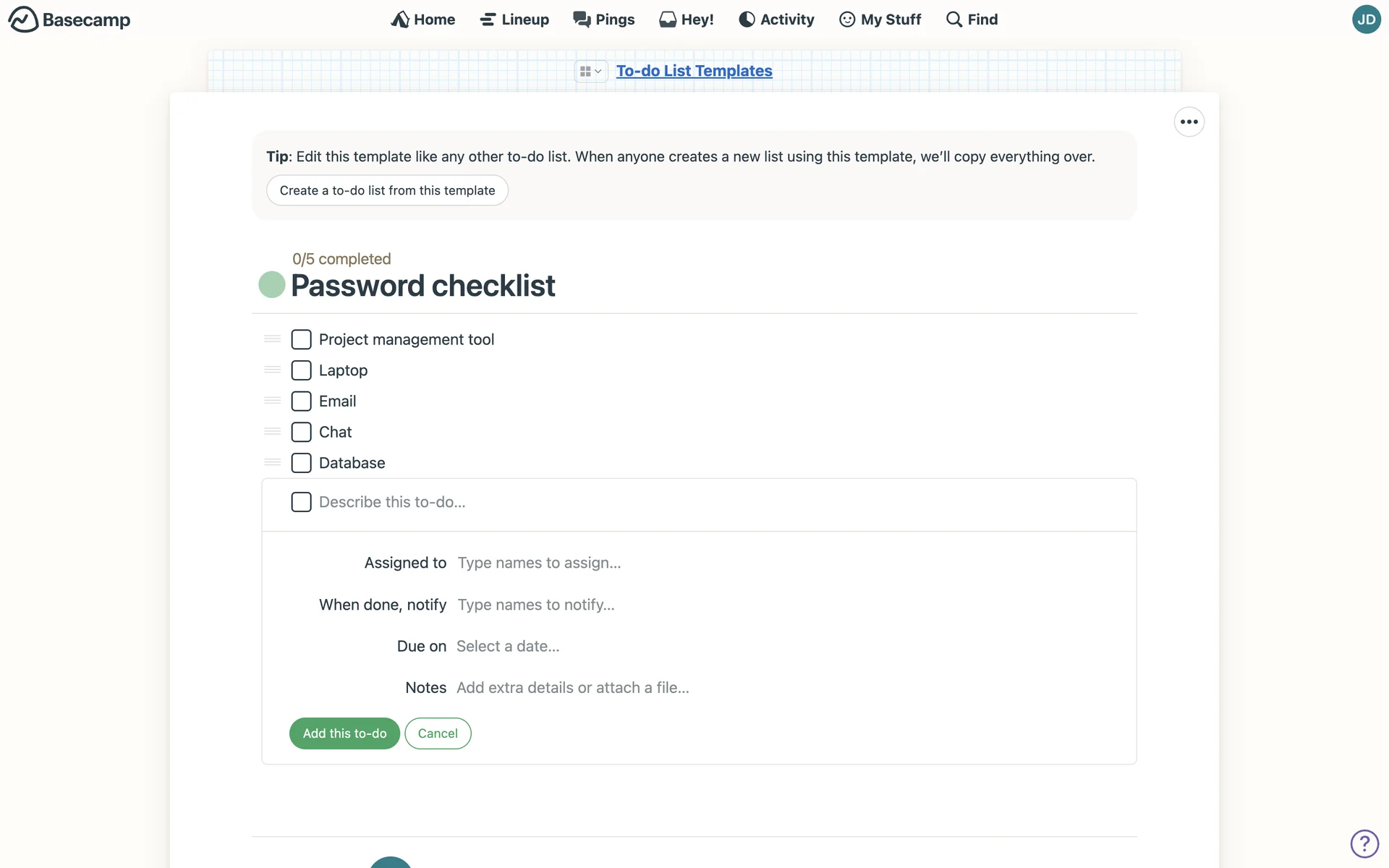Viewport: 1389px width, 868px height.
Task: Click the Assigned to names field
Action: [539, 563]
